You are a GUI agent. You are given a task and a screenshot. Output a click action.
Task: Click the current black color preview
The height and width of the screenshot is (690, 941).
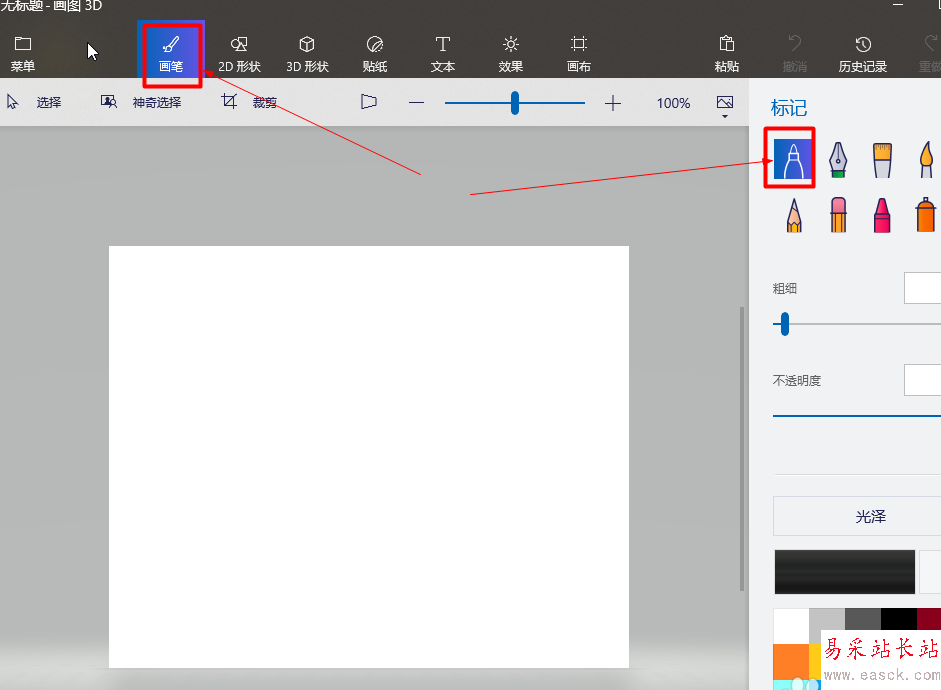point(845,572)
